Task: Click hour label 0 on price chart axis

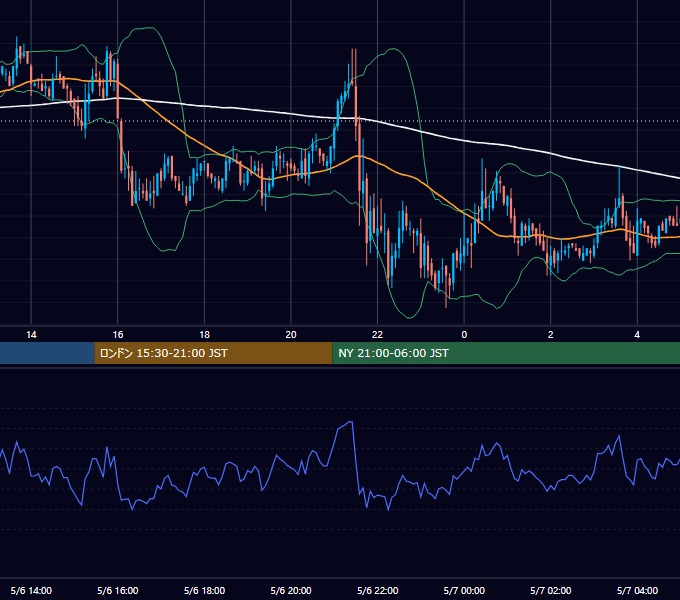Action: 464,335
